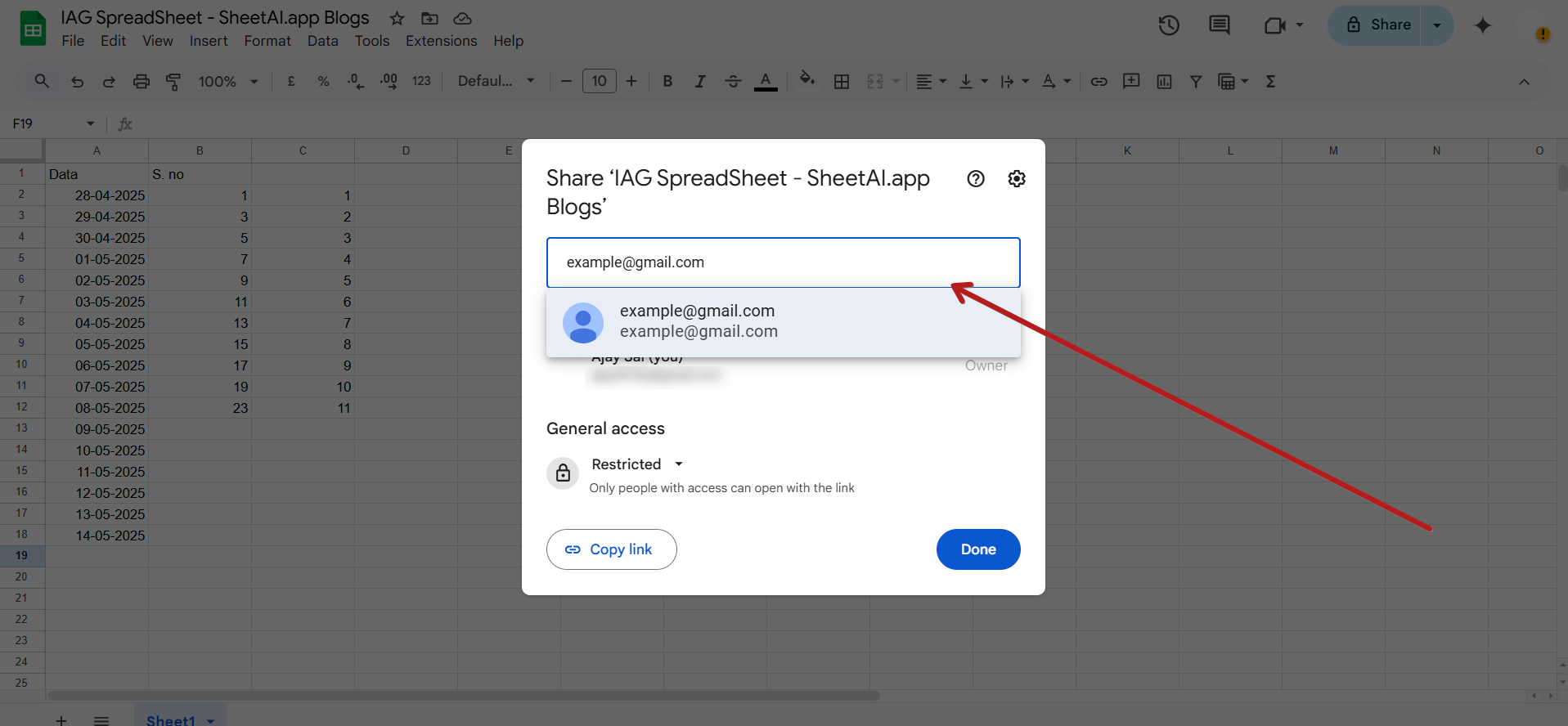The width and height of the screenshot is (1568, 726).
Task: Click the horizontal scrollbar
Action: 464,696
